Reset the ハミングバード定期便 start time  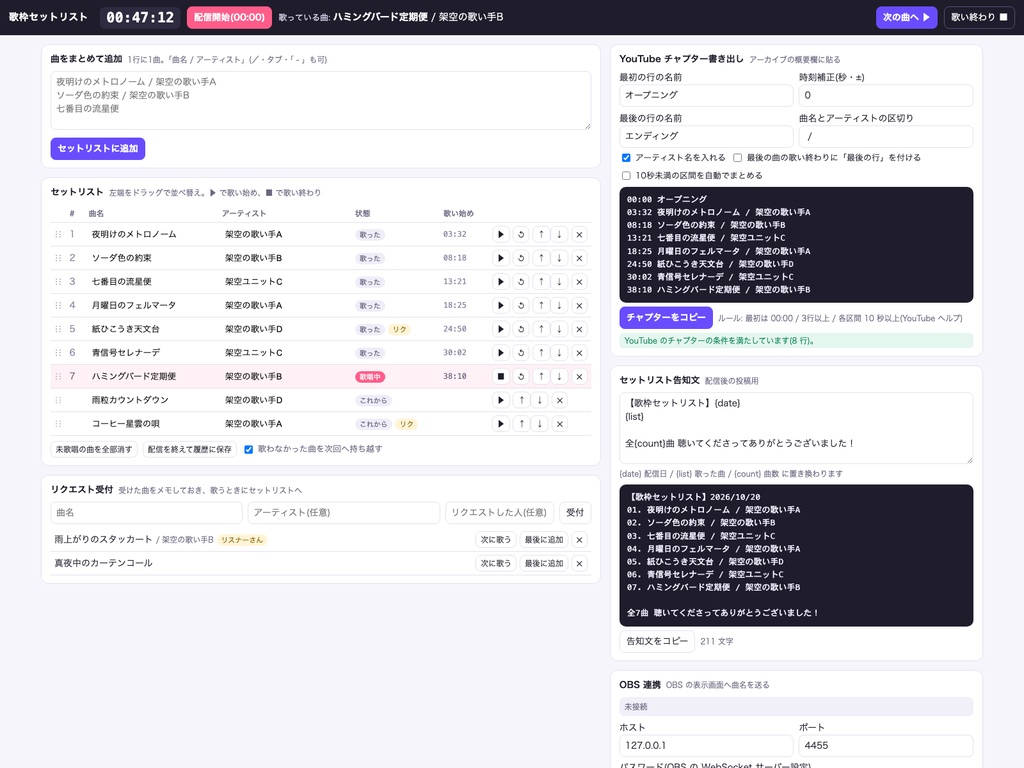[521, 376]
